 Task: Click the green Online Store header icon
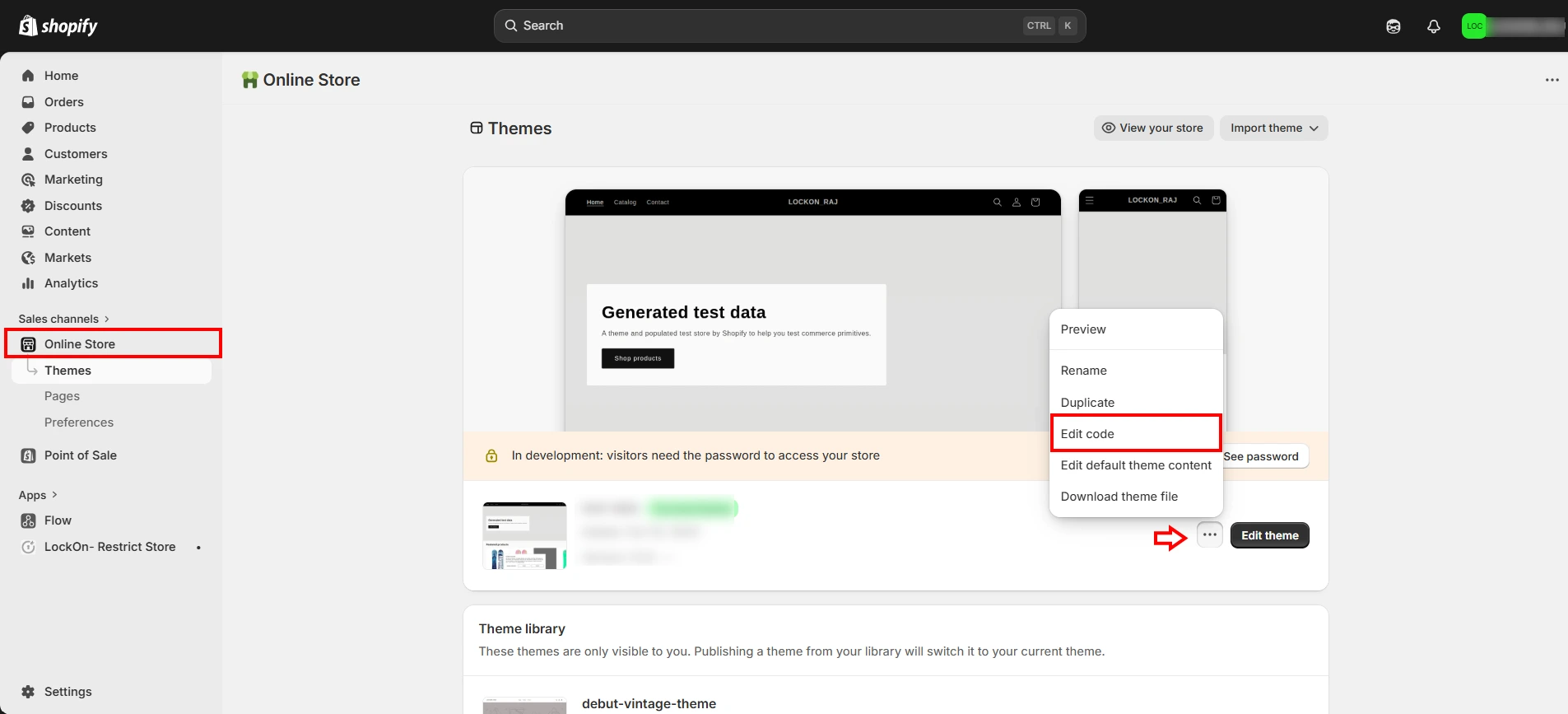[x=250, y=80]
